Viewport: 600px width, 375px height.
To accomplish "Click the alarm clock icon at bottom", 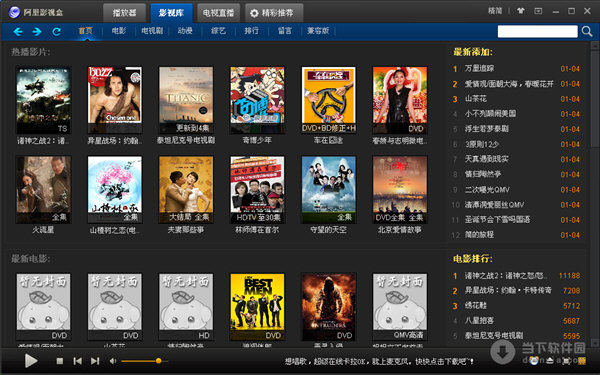I will [x=534, y=360].
